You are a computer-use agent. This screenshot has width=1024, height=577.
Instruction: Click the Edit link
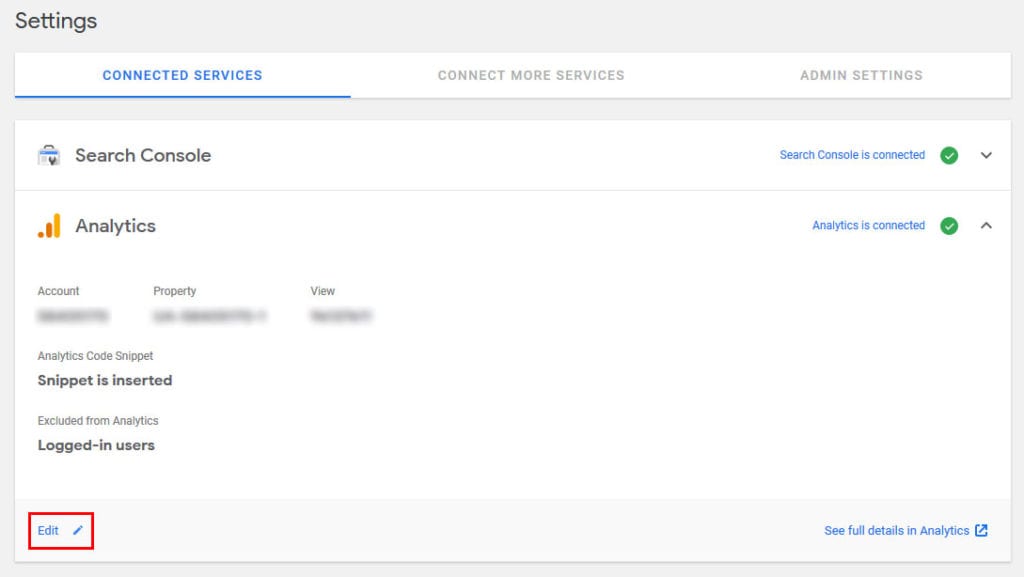47,531
